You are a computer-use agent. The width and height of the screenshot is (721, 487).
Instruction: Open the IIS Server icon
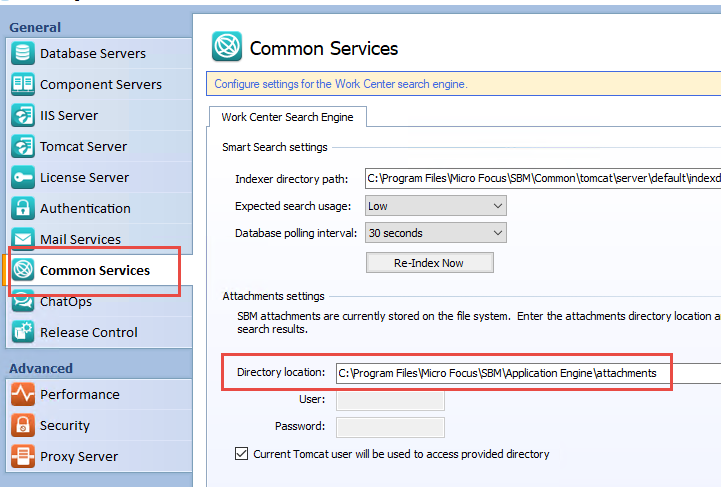click(x=23, y=115)
